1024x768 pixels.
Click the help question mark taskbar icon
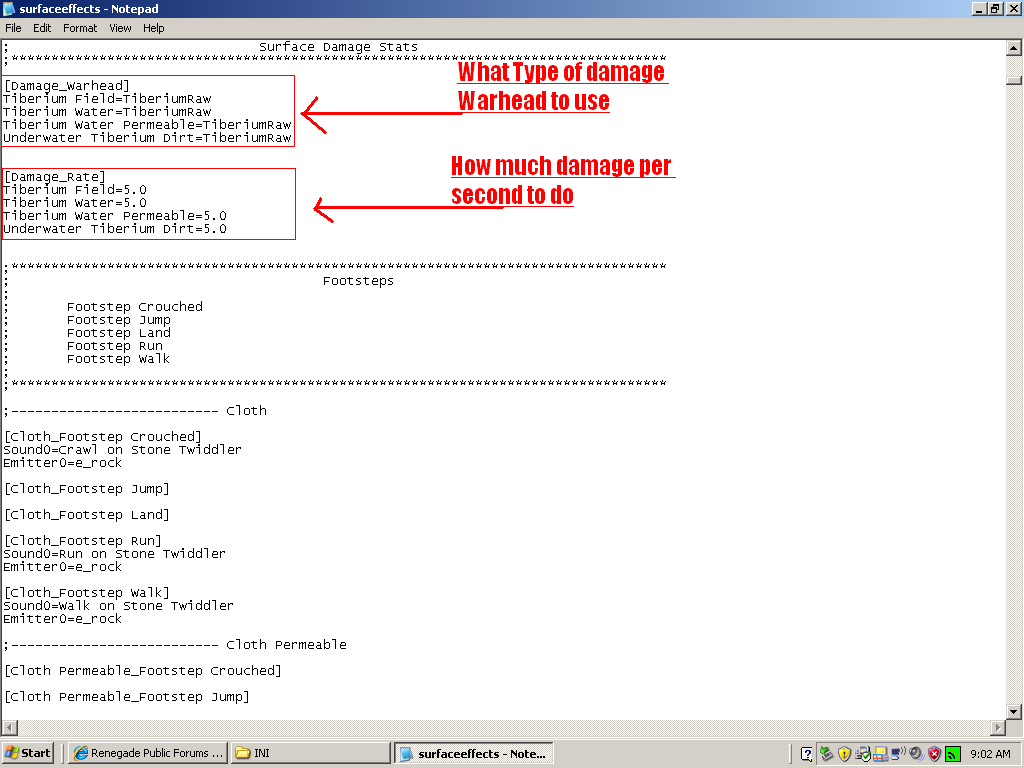coord(807,753)
